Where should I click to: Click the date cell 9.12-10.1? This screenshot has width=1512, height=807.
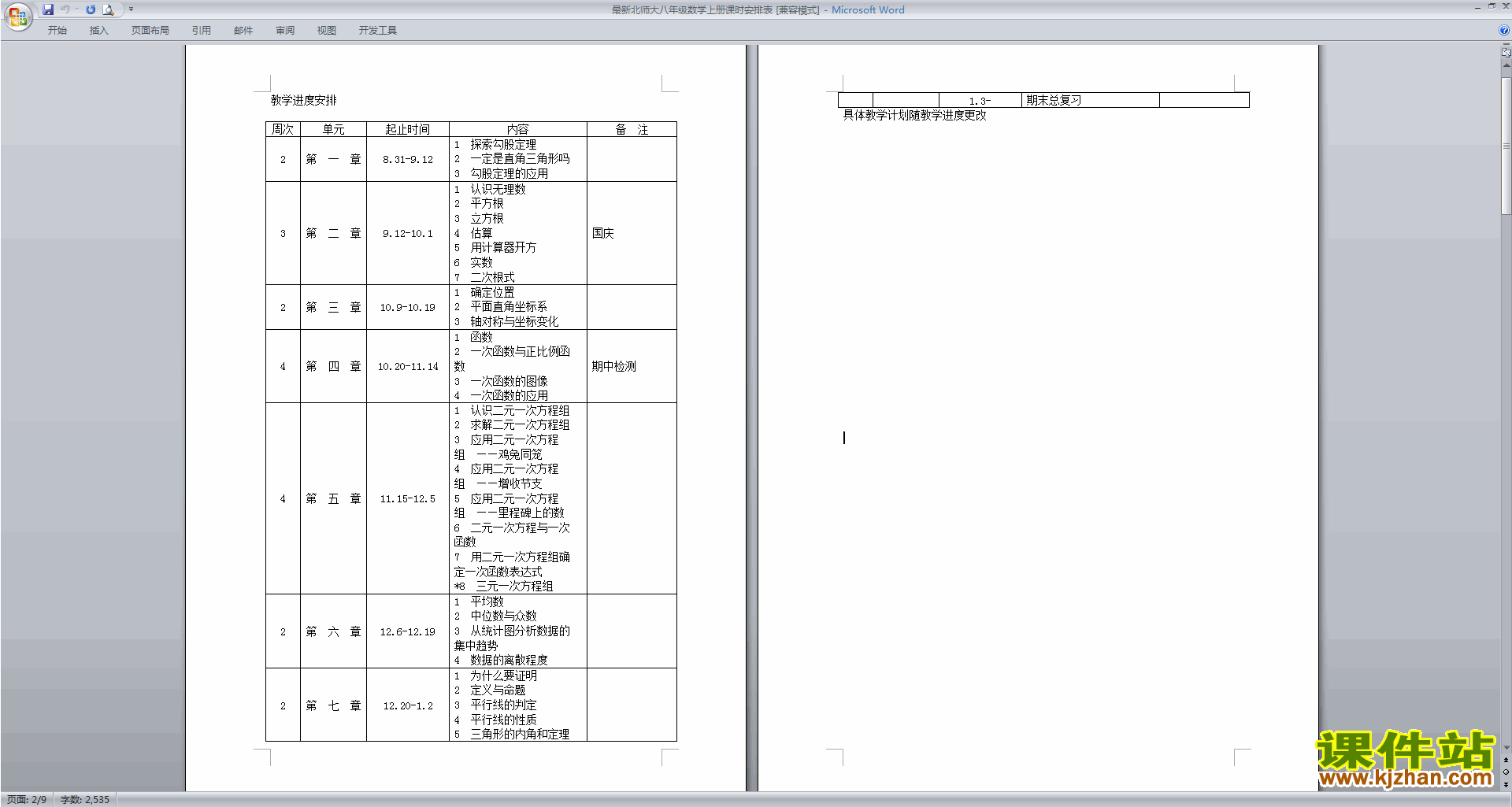click(408, 234)
